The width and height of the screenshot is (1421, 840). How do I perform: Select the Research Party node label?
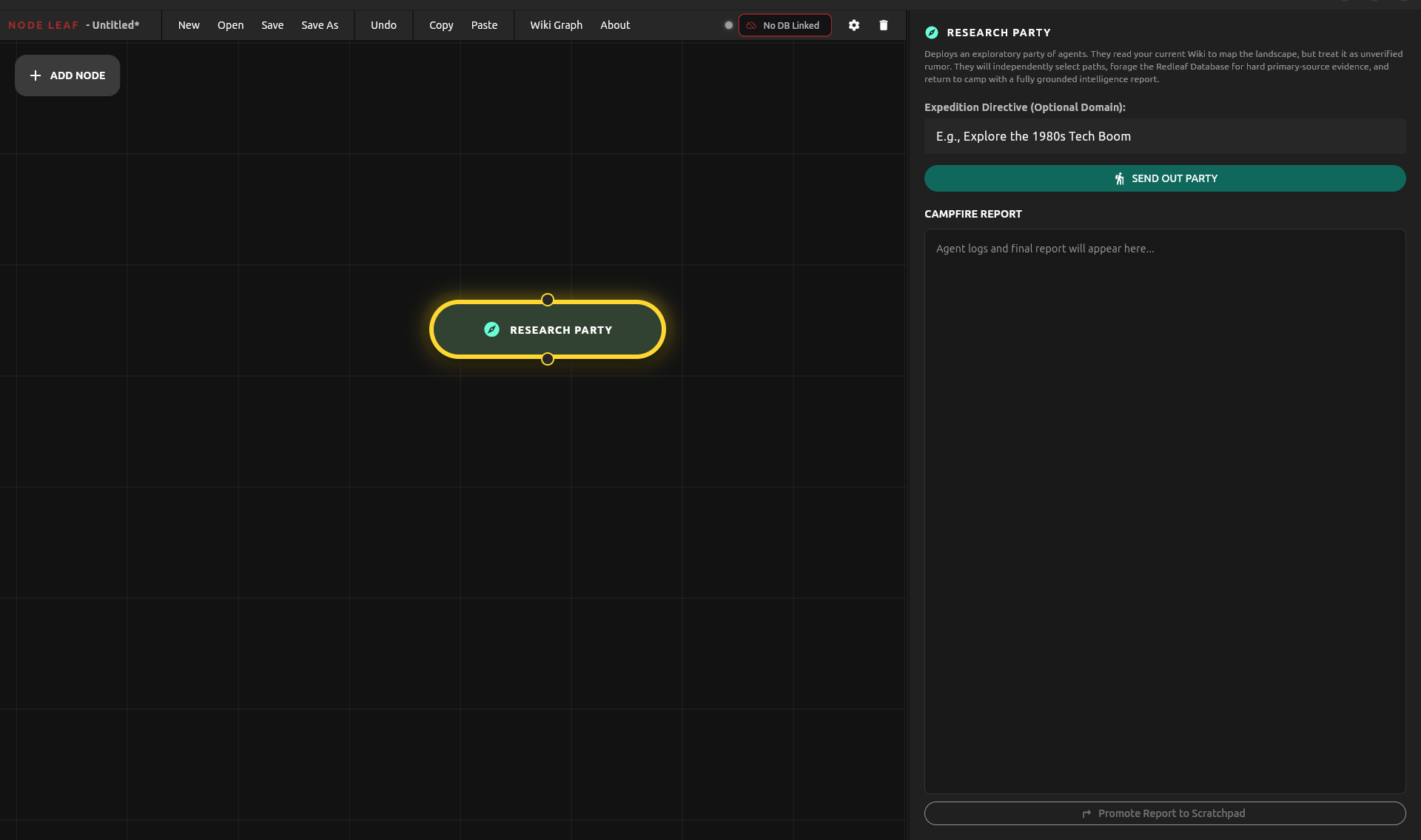(x=561, y=330)
